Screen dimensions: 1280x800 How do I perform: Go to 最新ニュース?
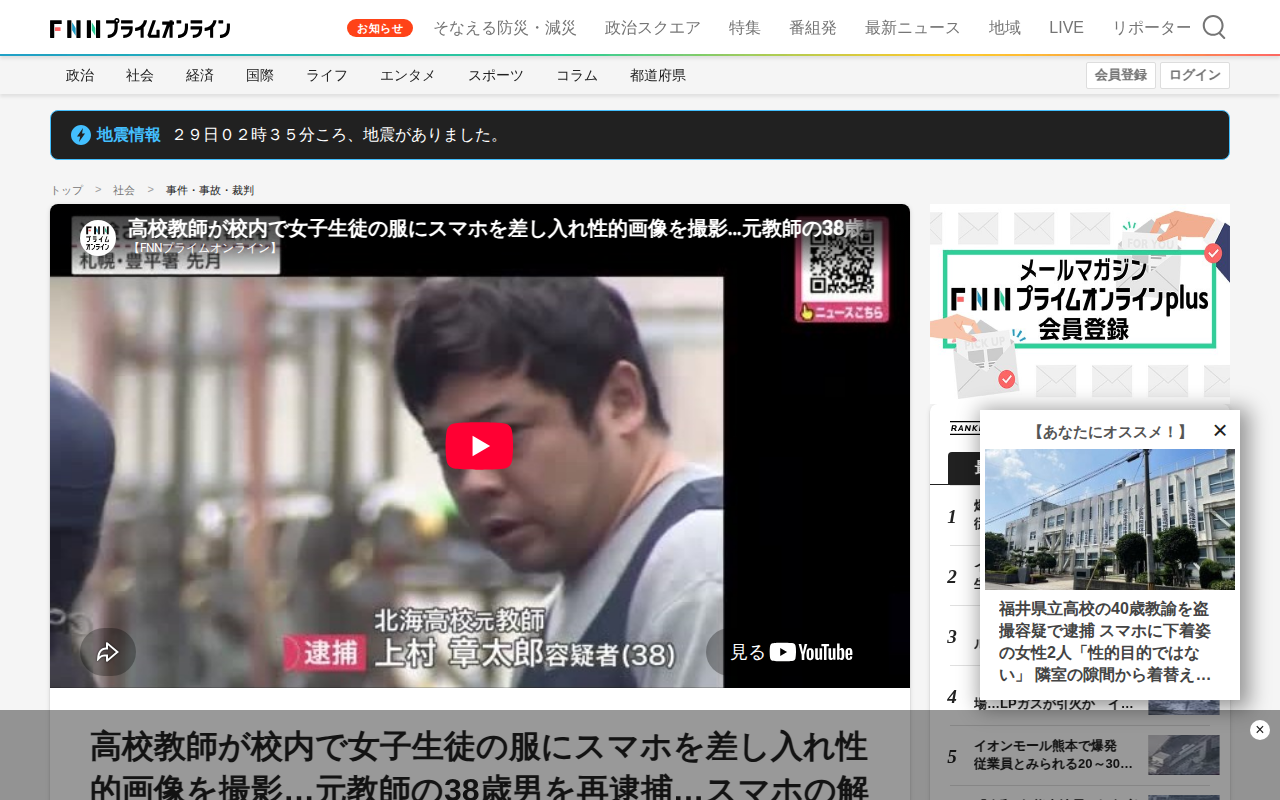pyautogui.click(x=913, y=28)
